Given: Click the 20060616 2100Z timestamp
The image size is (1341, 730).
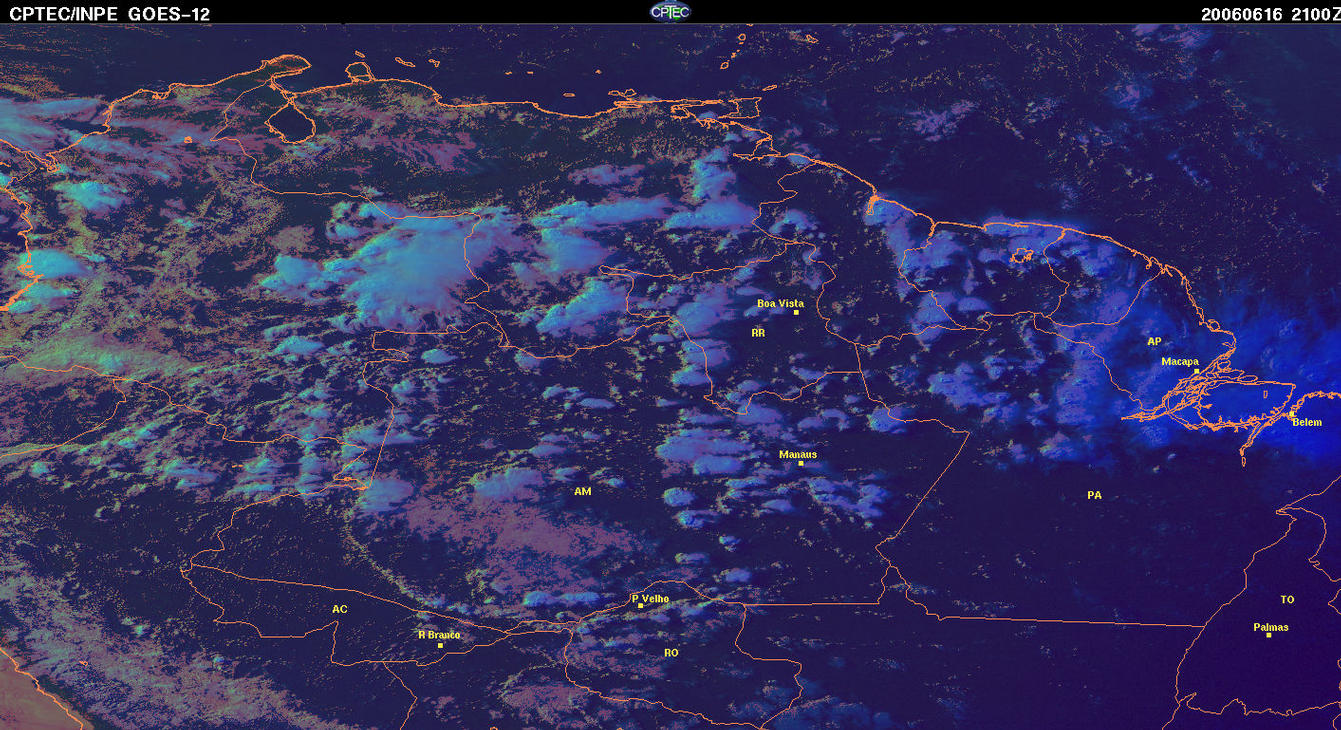Looking at the screenshot, I should 1270,13.
